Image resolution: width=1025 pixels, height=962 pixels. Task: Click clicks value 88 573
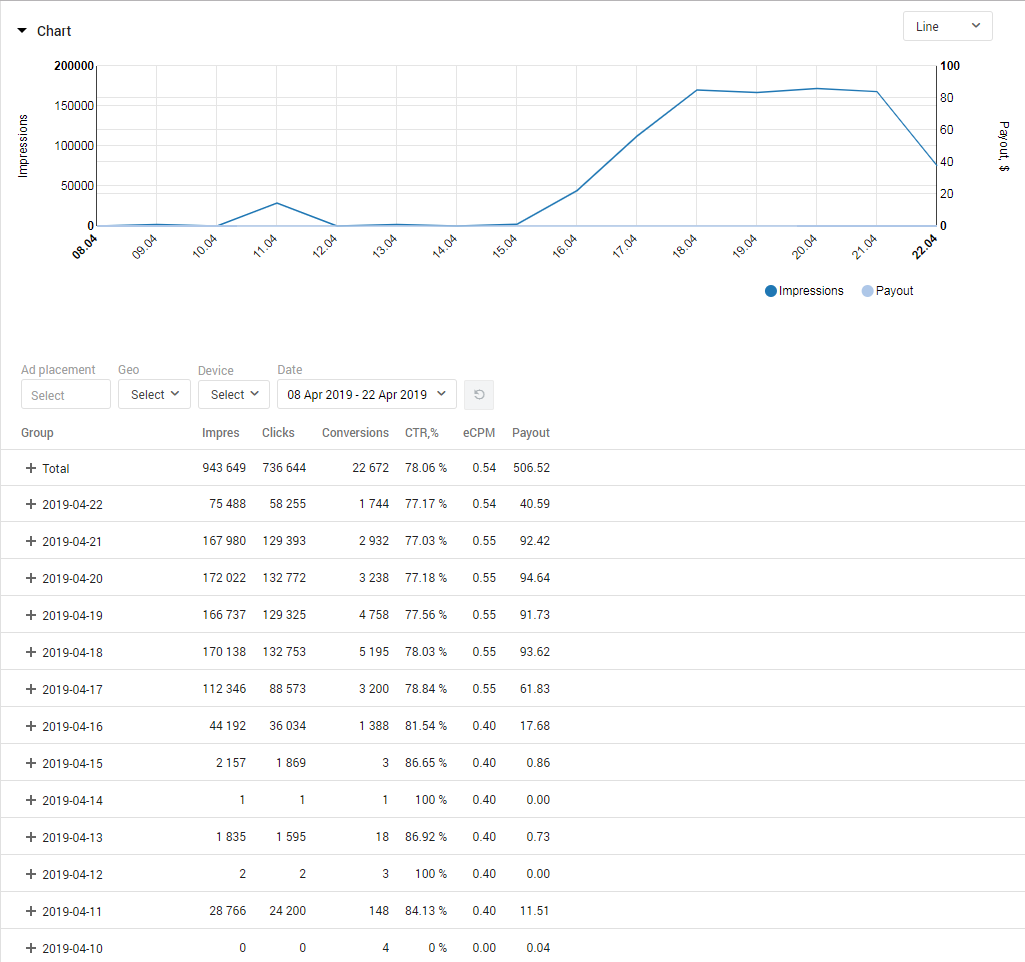click(288, 689)
